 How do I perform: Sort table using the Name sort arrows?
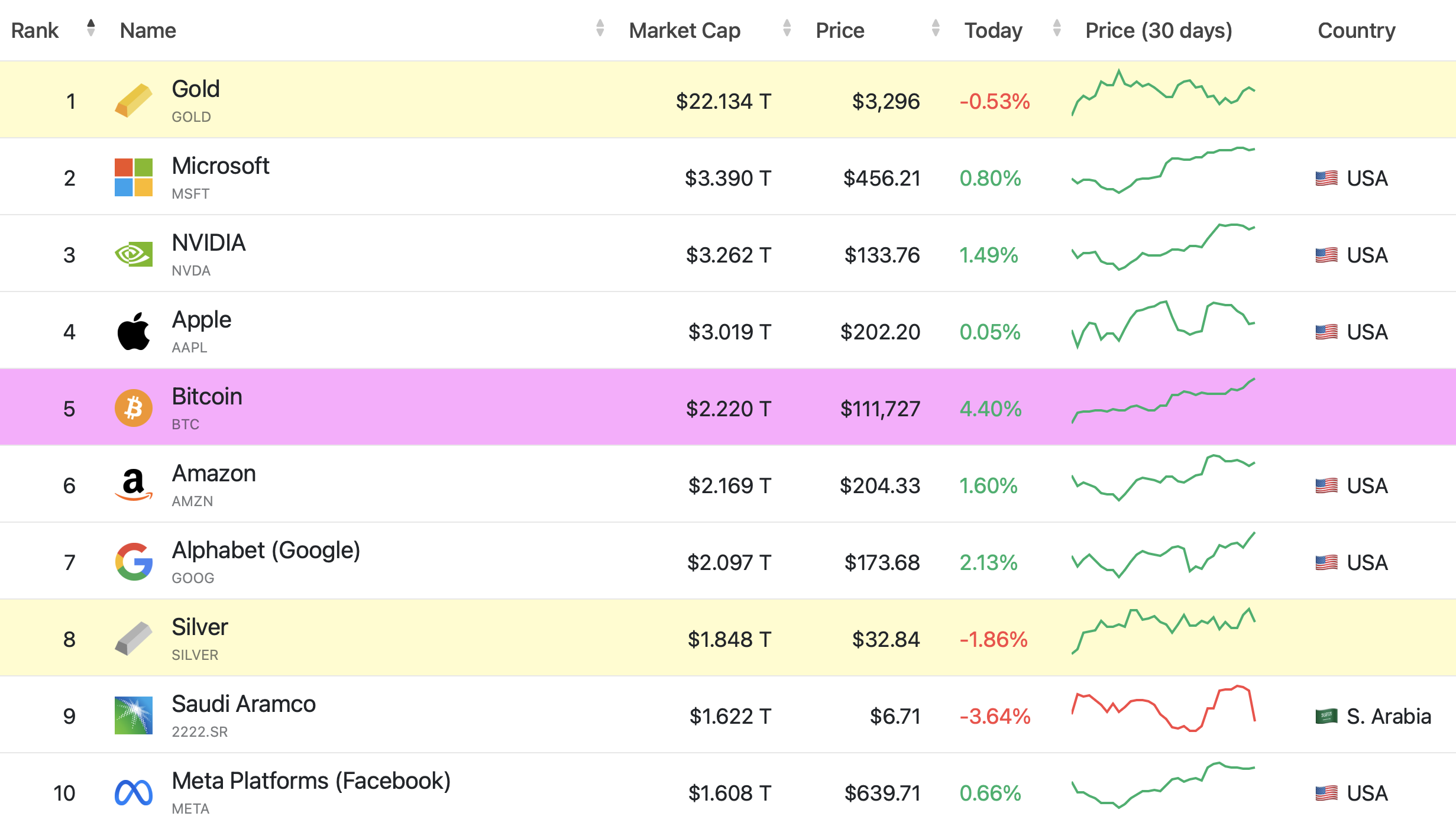click(x=600, y=28)
